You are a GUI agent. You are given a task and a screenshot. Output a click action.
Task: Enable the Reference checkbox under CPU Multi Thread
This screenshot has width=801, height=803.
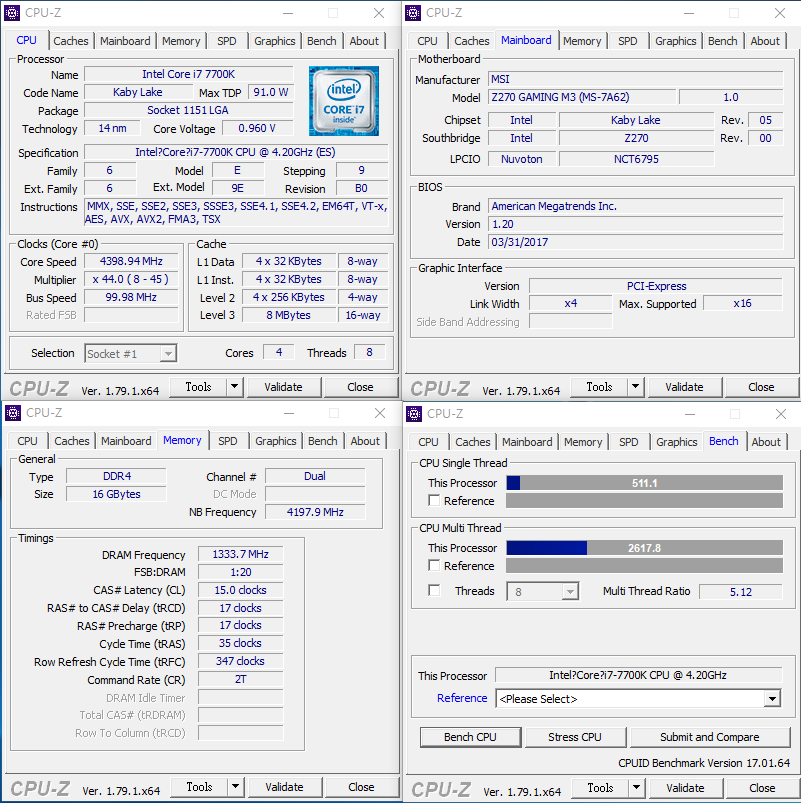(434, 566)
